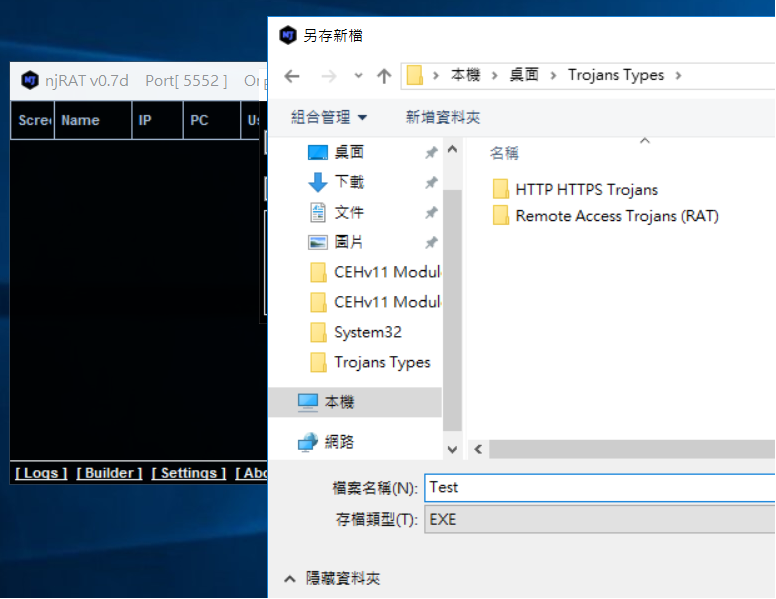Go up one folder level
The height and width of the screenshot is (599, 776).
[x=384, y=76]
